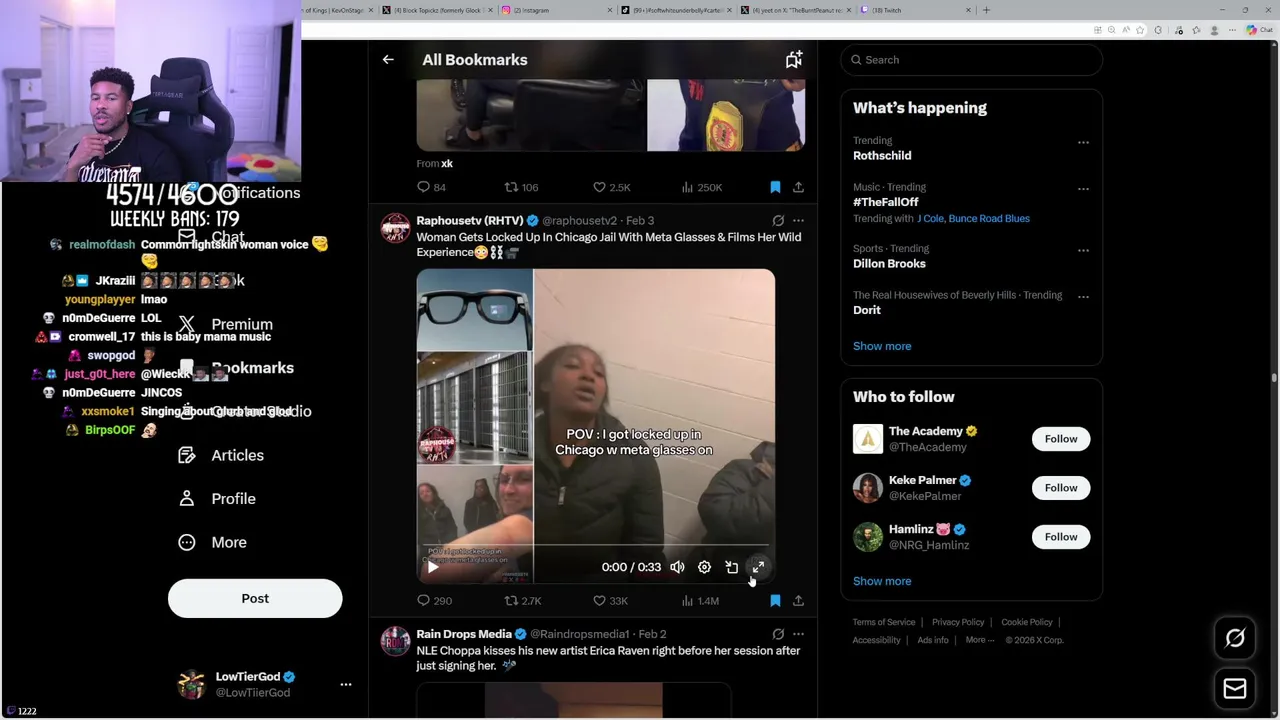The height and width of the screenshot is (720, 1280).
Task: Mute the video volume
Action: [677, 567]
